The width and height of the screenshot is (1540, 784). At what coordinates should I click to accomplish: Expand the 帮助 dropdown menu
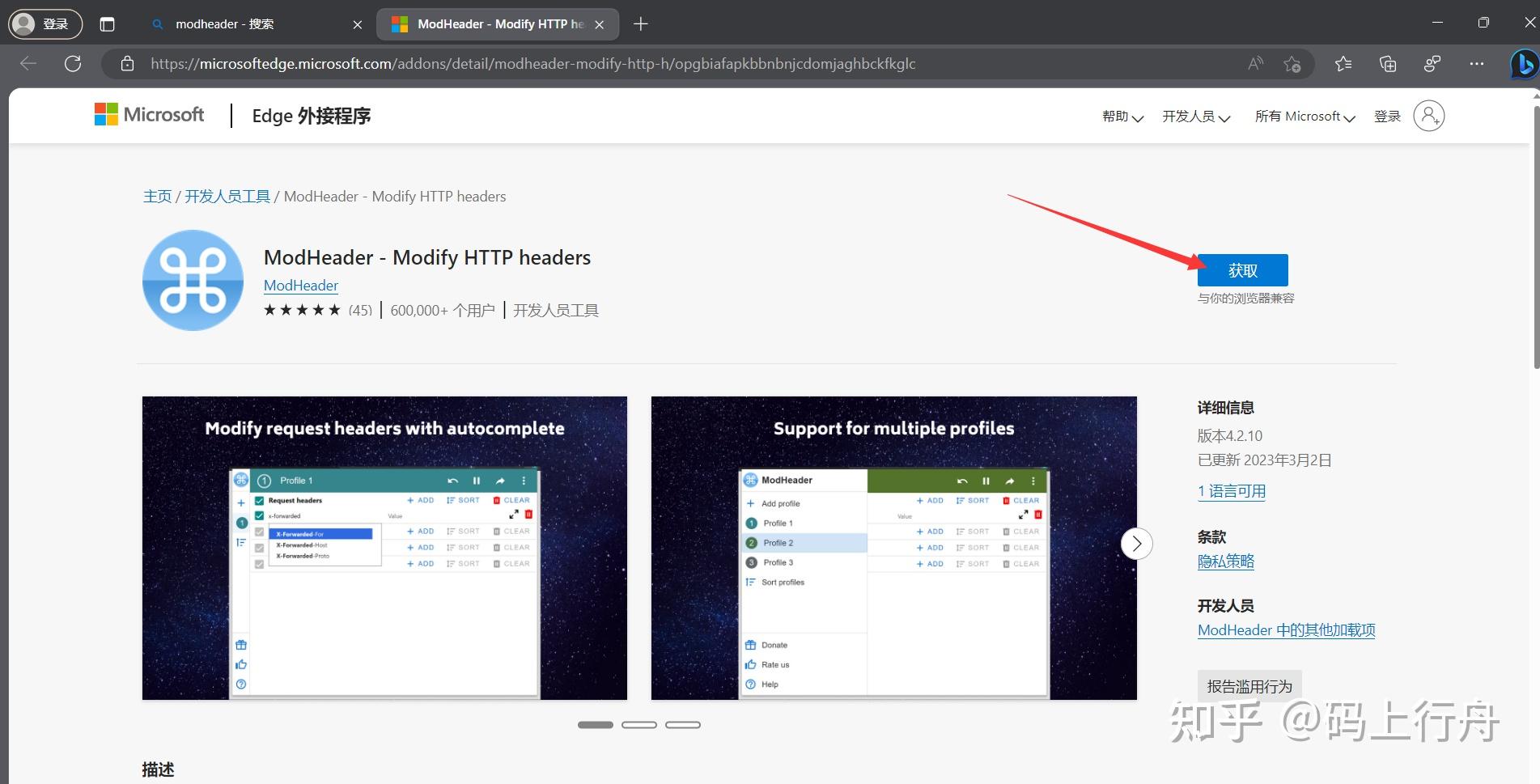point(1122,117)
